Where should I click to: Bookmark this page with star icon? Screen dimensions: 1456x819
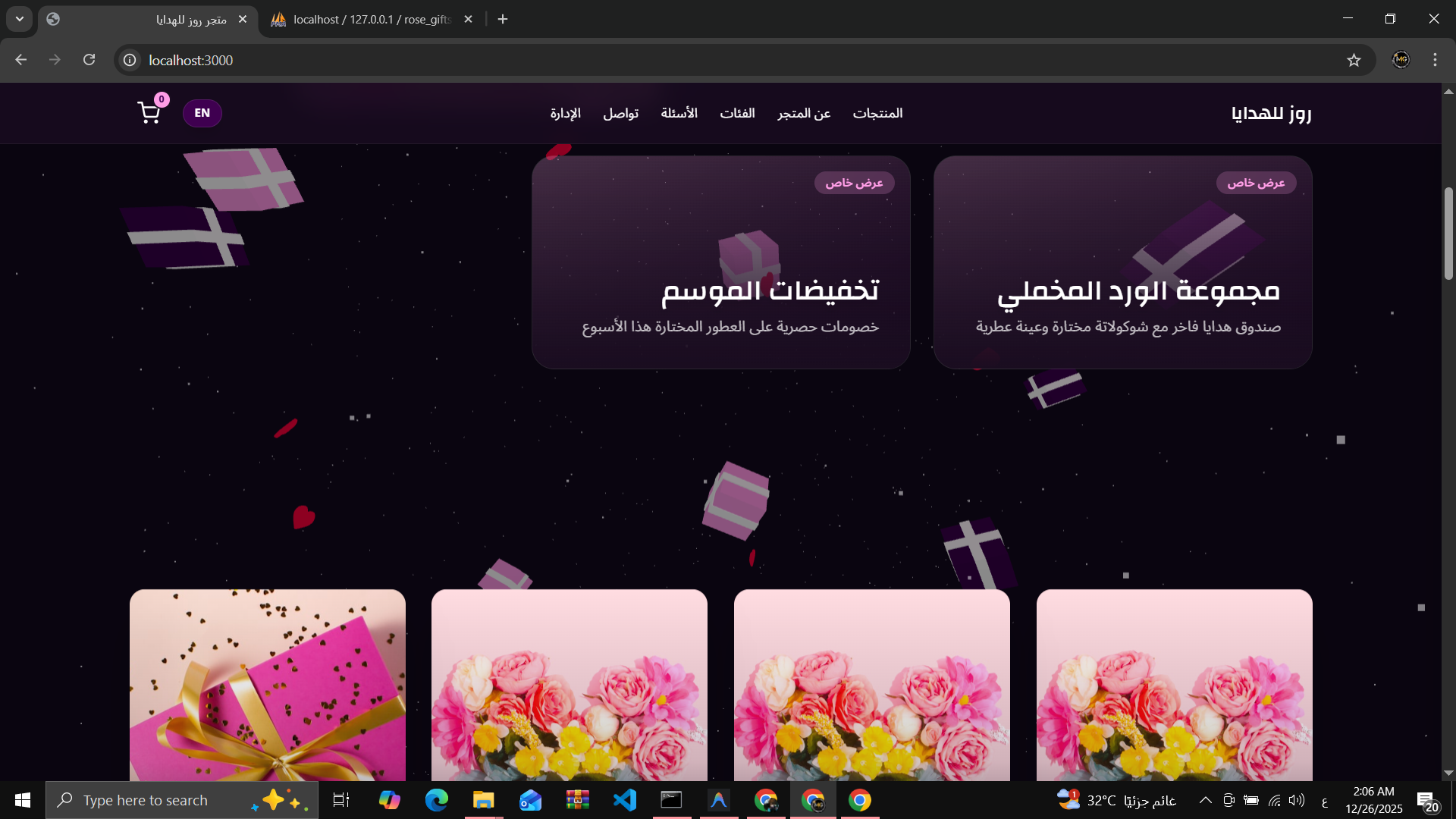[1354, 60]
